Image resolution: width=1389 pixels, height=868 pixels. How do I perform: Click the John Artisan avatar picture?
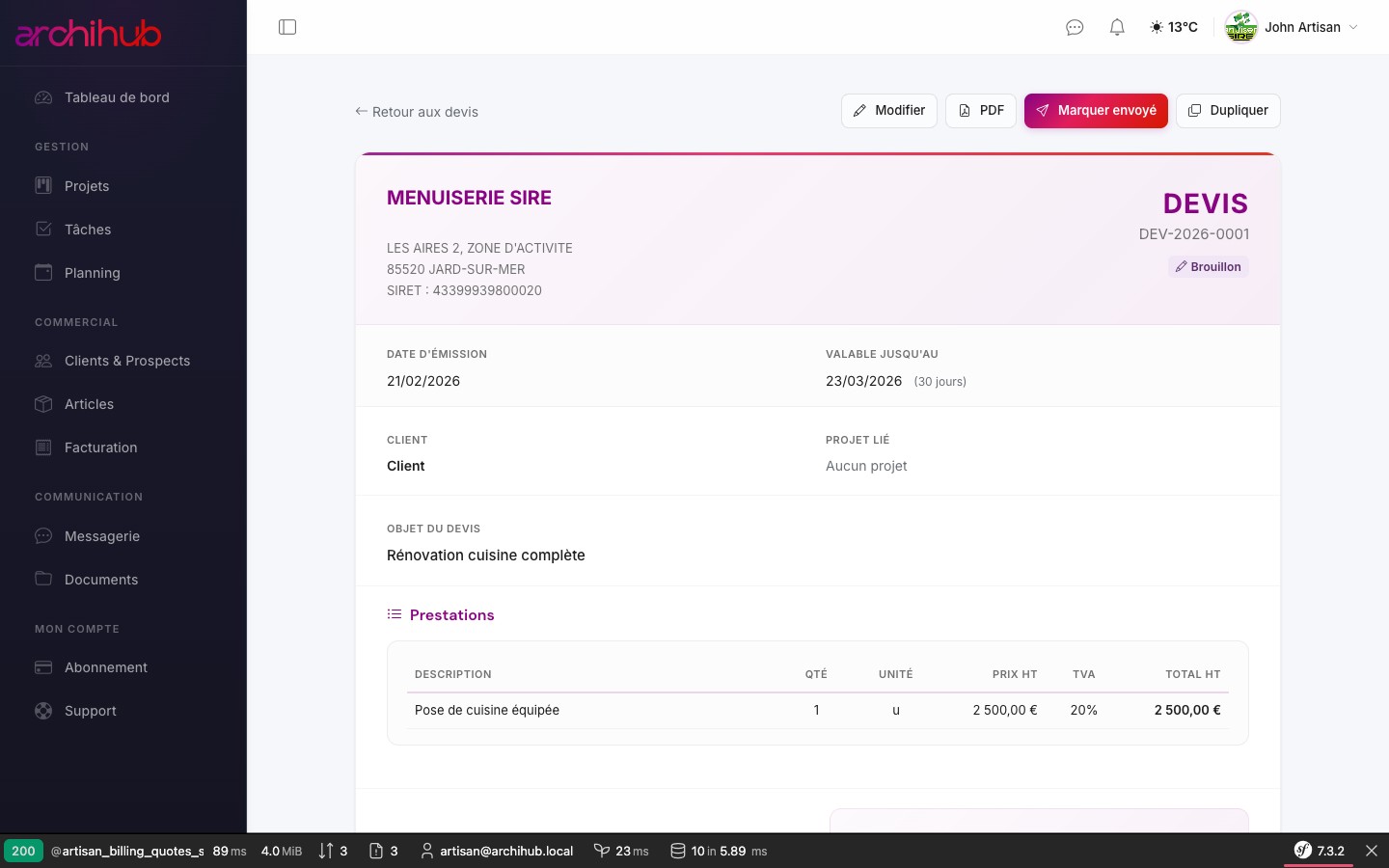click(x=1241, y=27)
